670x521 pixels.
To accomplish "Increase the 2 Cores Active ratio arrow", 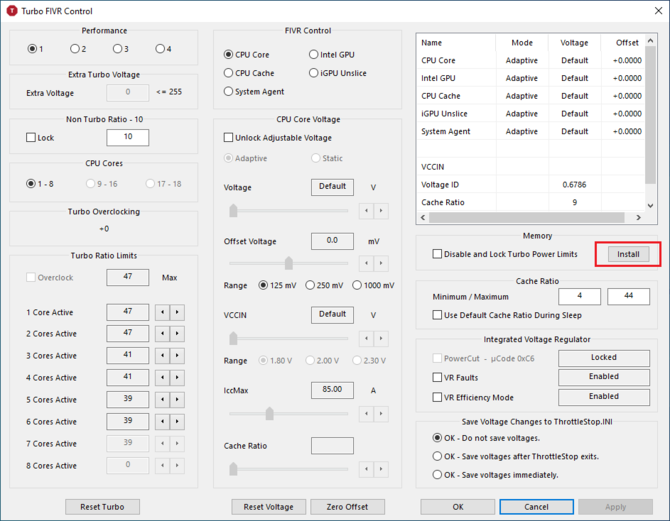I will [177, 333].
